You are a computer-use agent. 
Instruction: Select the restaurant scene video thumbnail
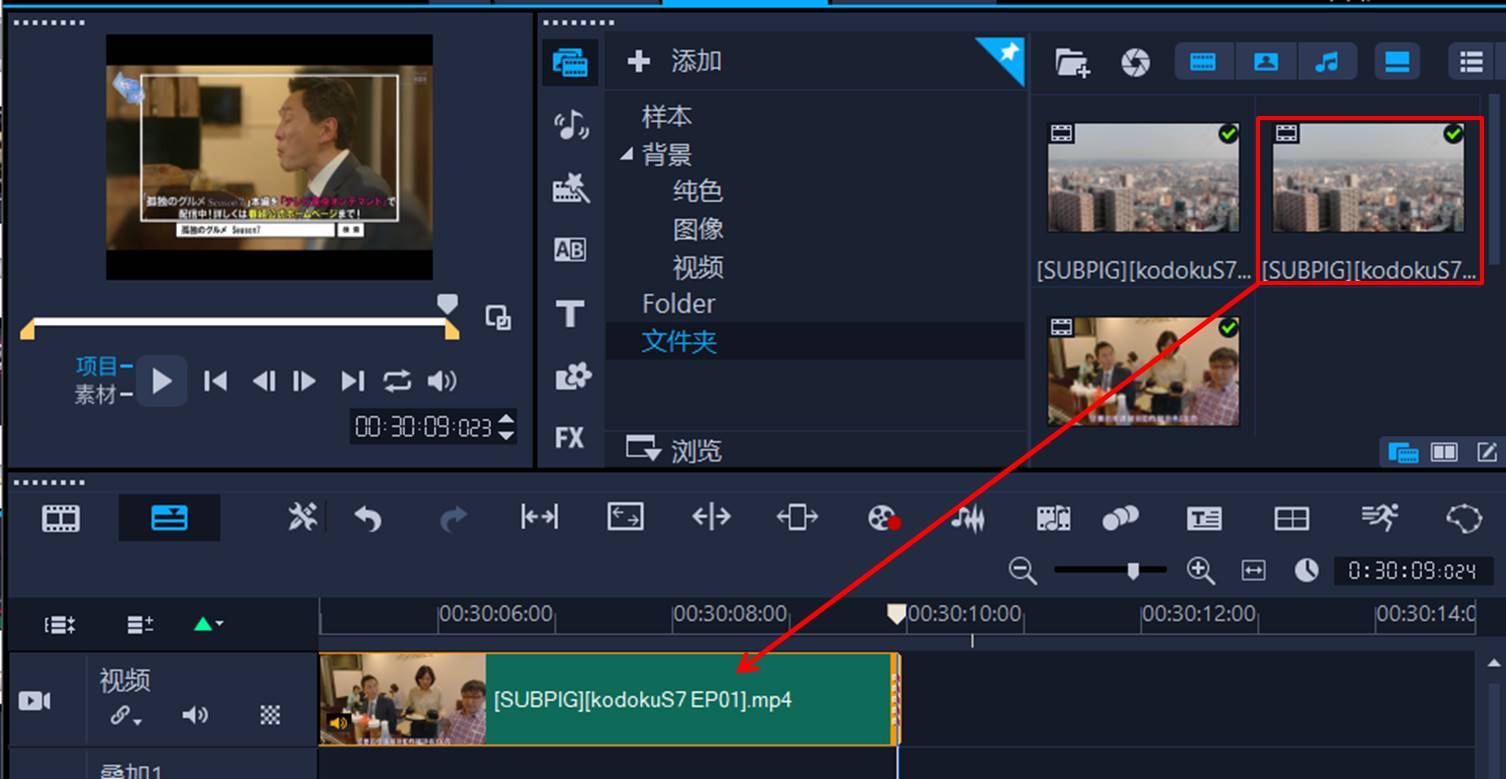point(1143,372)
